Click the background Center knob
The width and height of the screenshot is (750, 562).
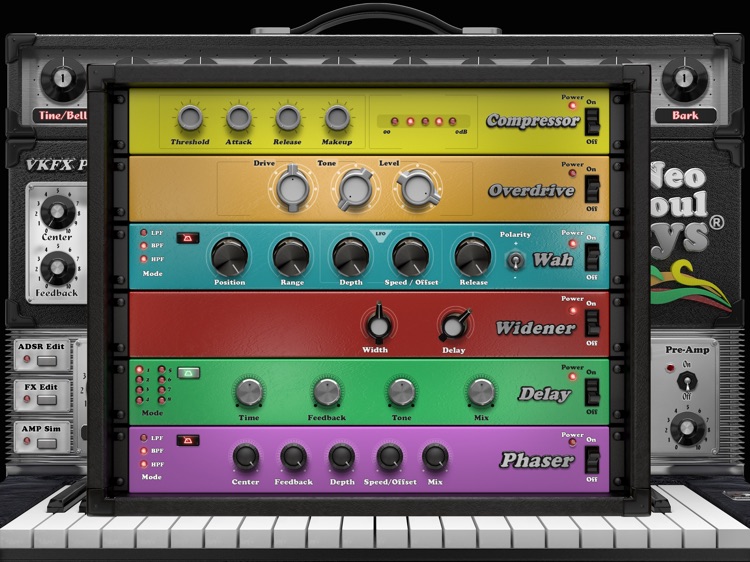tap(57, 212)
